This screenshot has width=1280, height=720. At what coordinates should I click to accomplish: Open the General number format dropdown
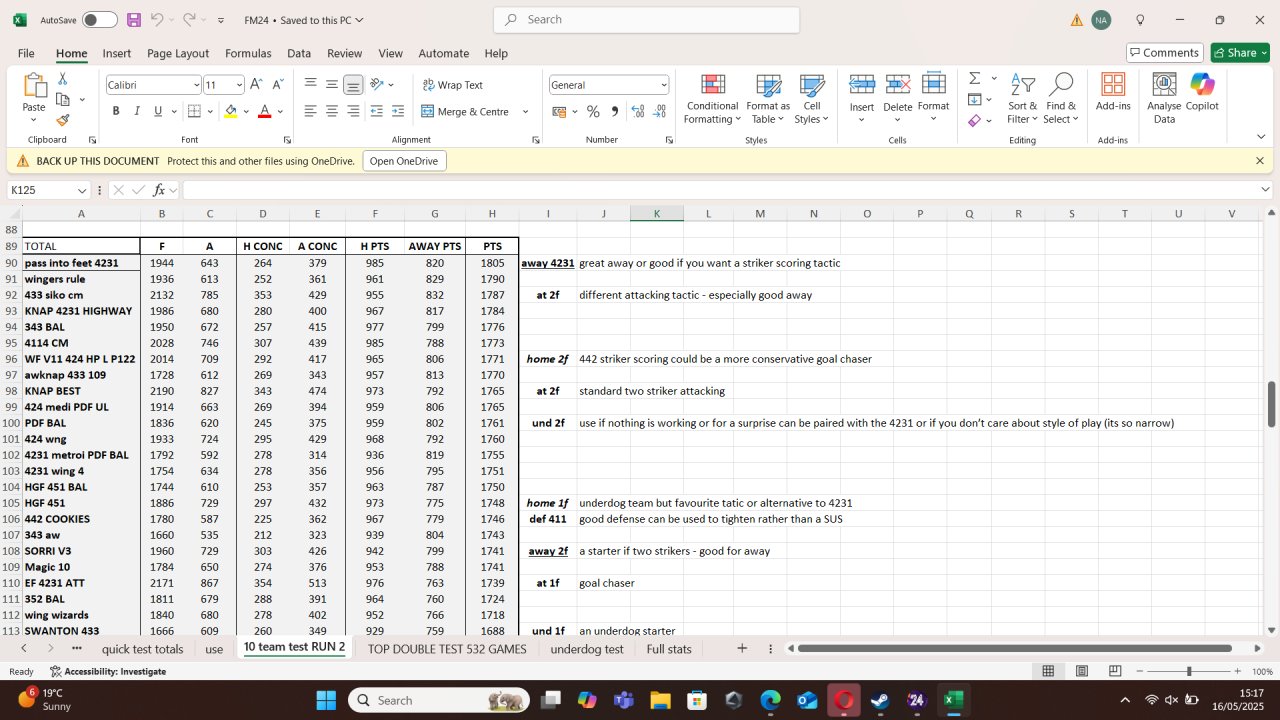[x=663, y=85]
